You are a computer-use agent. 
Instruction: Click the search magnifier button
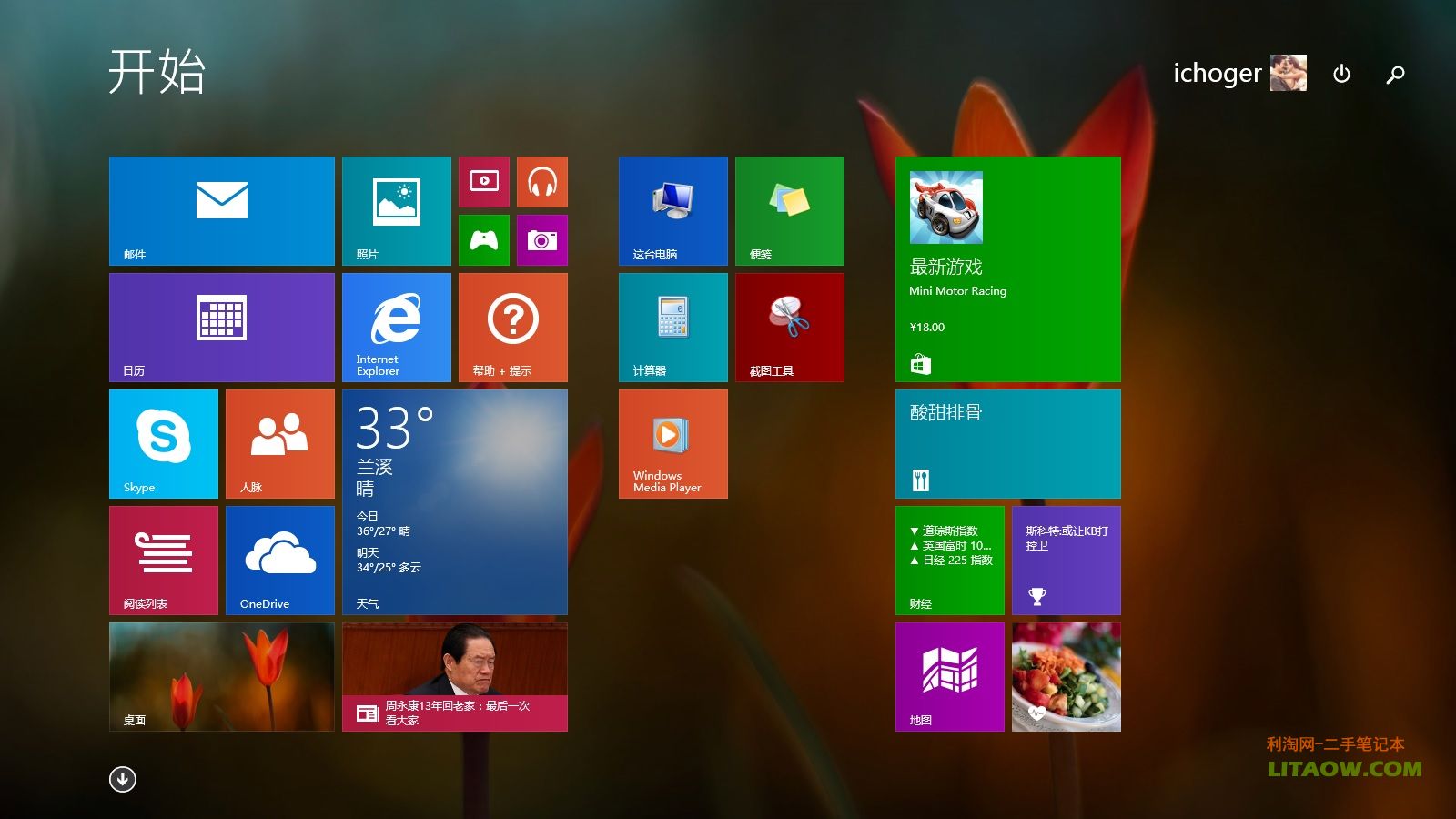click(x=1395, y=74)
